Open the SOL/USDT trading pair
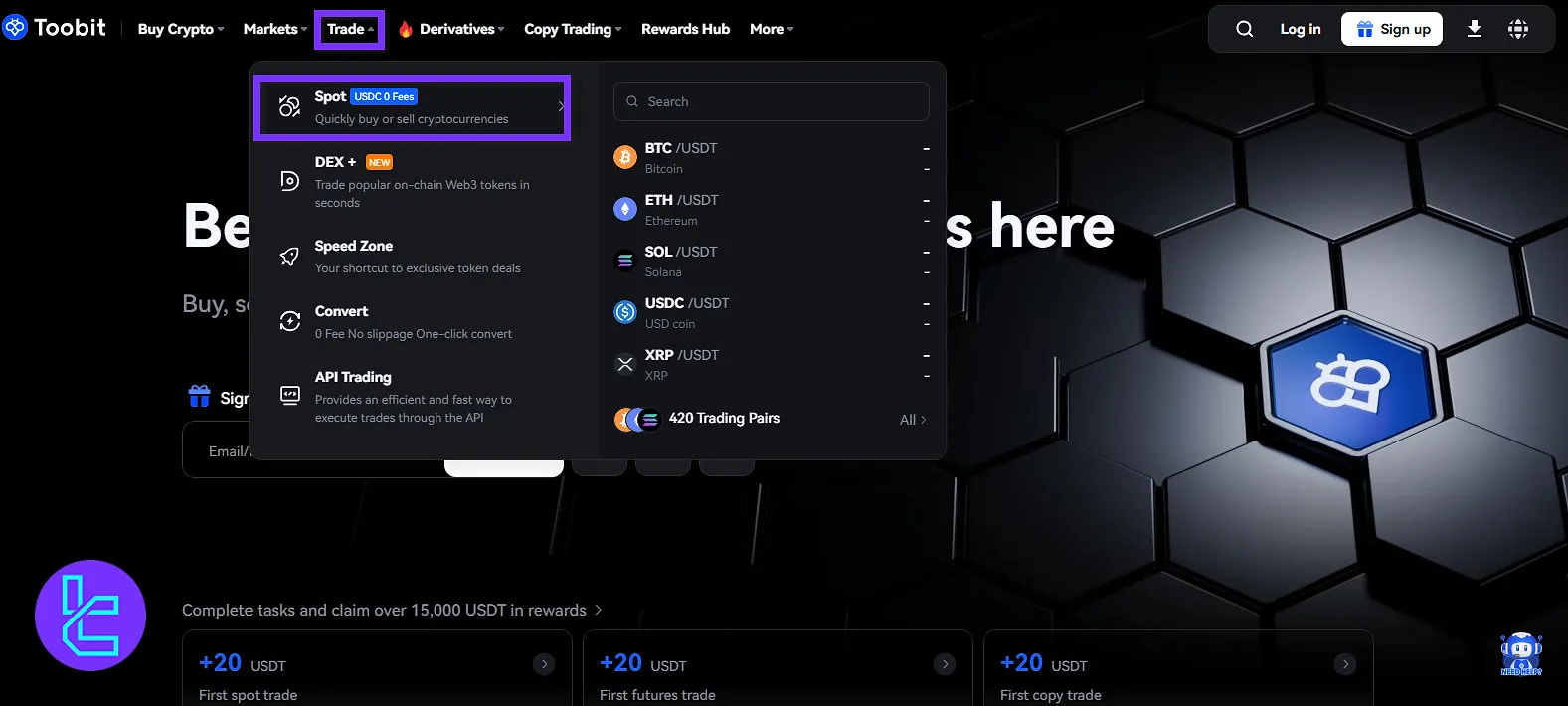The height and width of the screenshot is (706, 1568). [x=772, y=262]
